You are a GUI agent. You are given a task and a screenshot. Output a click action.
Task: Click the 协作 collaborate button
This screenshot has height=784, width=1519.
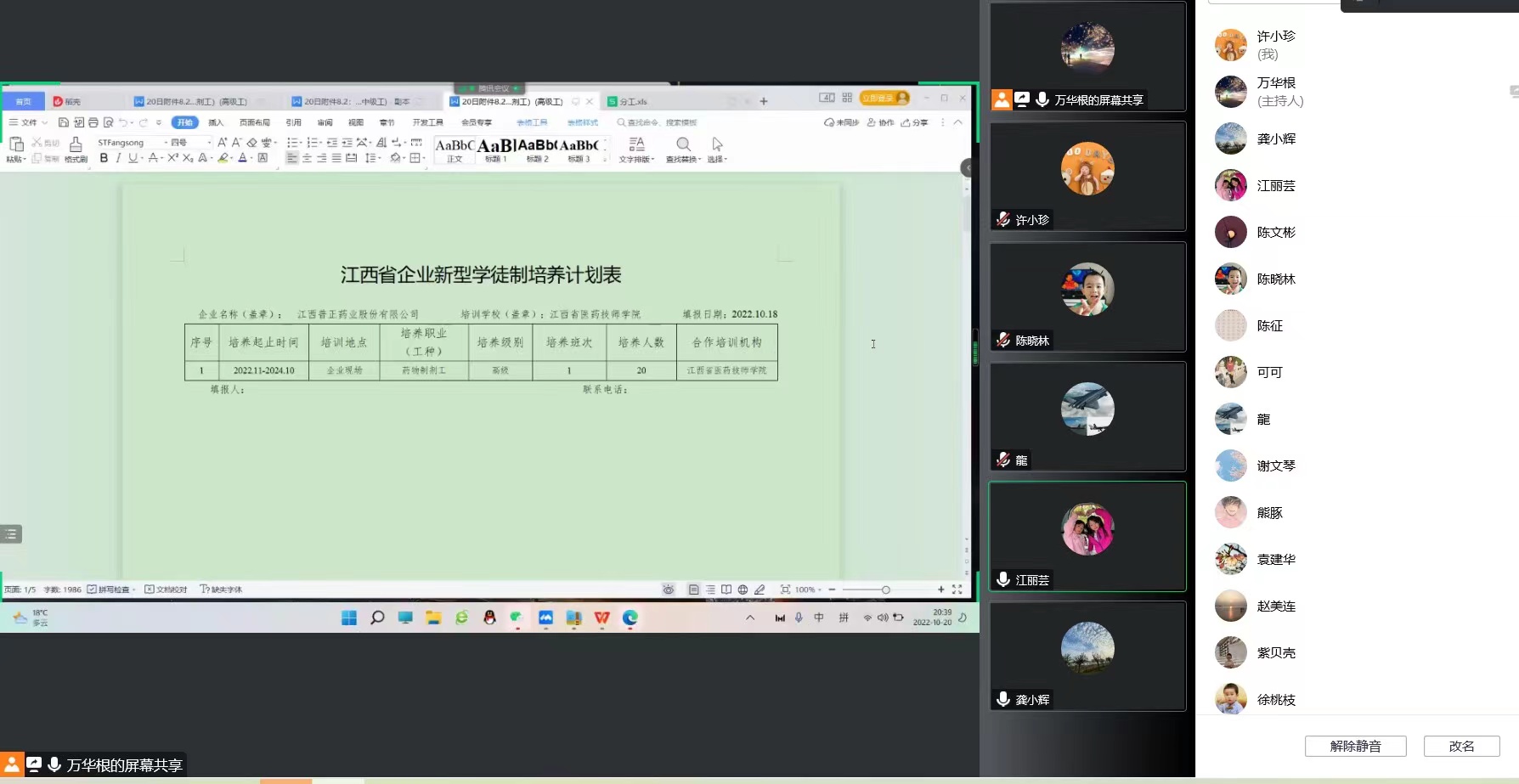point(881,122)
